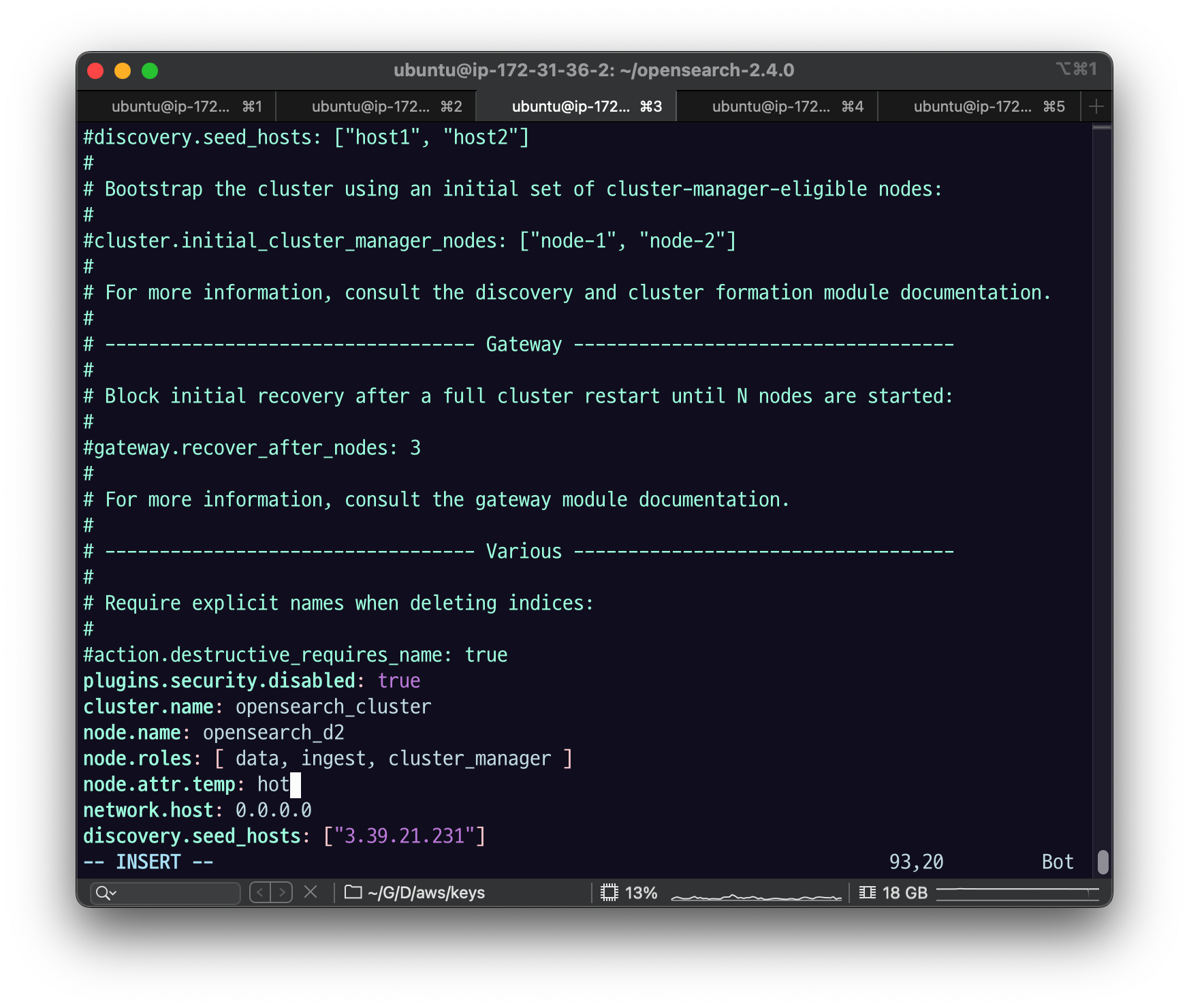Click the 18 GB memory value
1189x1008 pixels.
(x=905, y=893)
